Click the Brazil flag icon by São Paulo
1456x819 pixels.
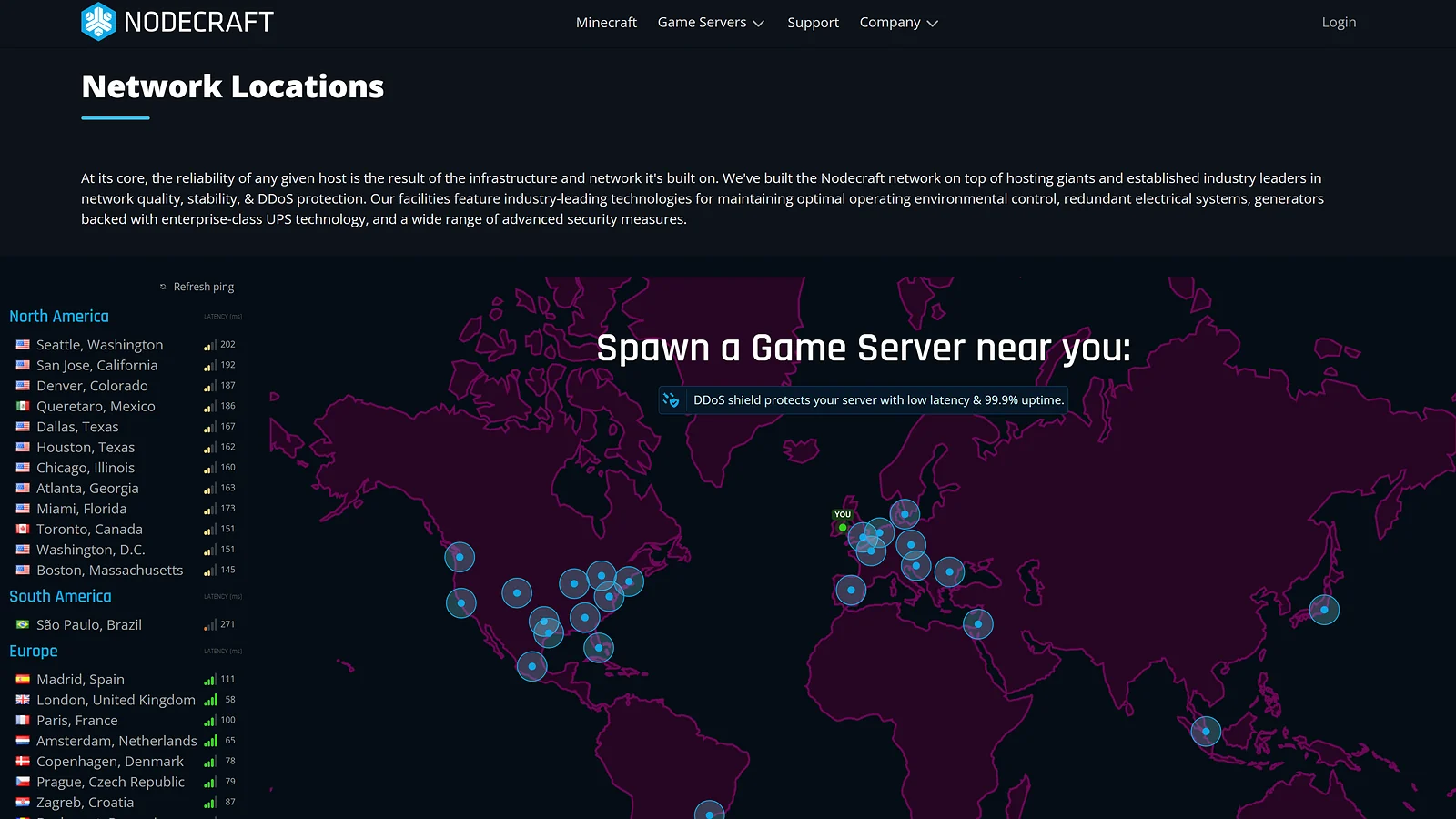(x=23, y=624)
